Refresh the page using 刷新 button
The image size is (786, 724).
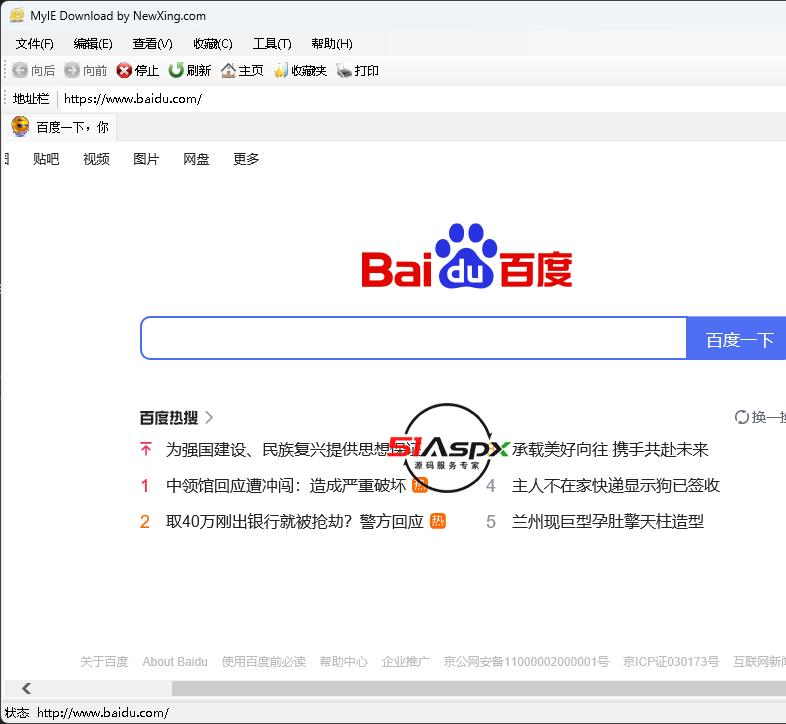click(189, 70)
